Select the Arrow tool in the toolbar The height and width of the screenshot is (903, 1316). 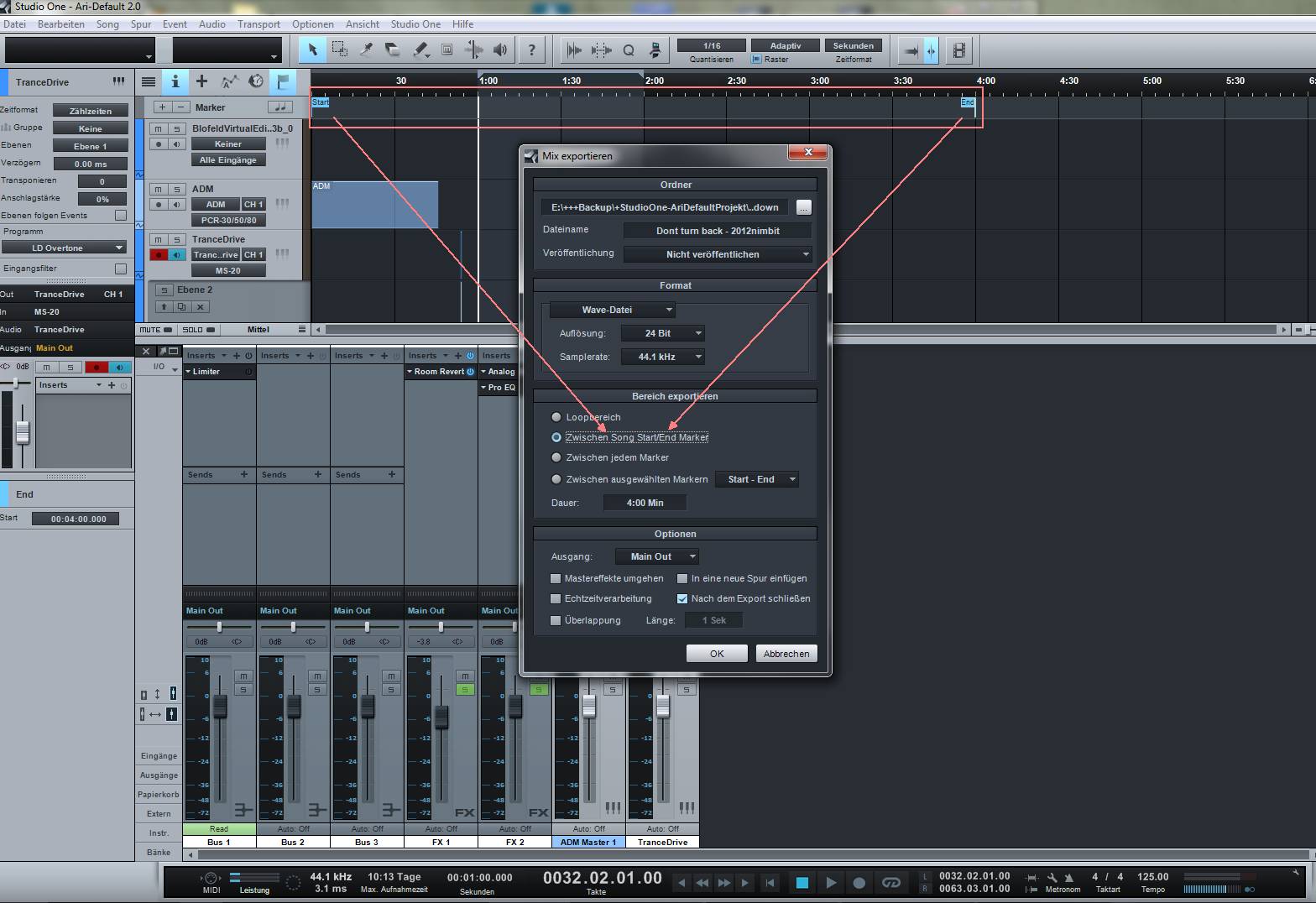tap(313, 50)
